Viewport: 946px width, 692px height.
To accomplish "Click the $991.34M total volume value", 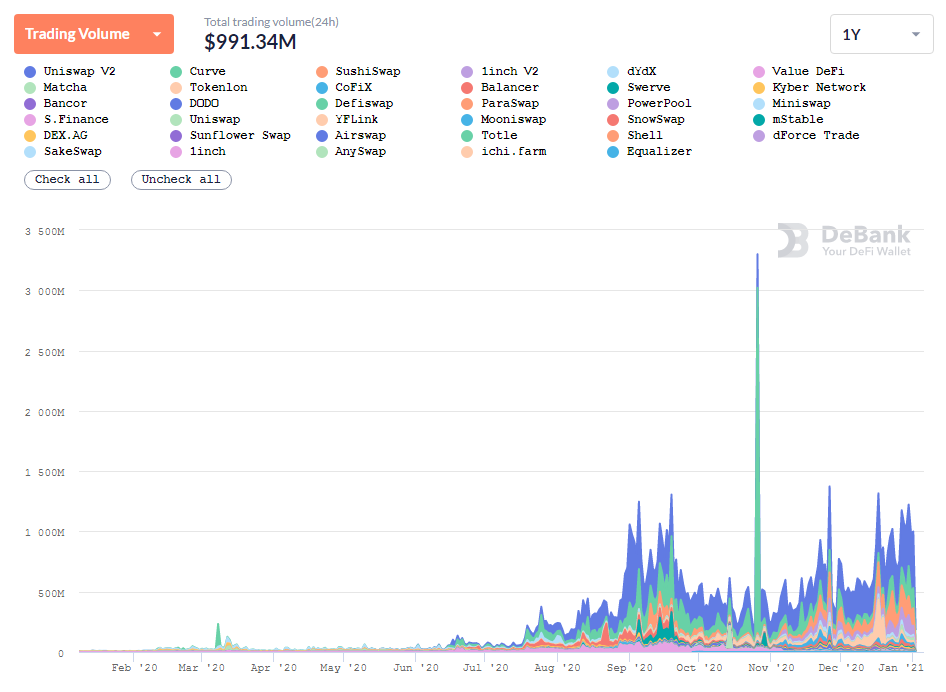I will 250,42.
